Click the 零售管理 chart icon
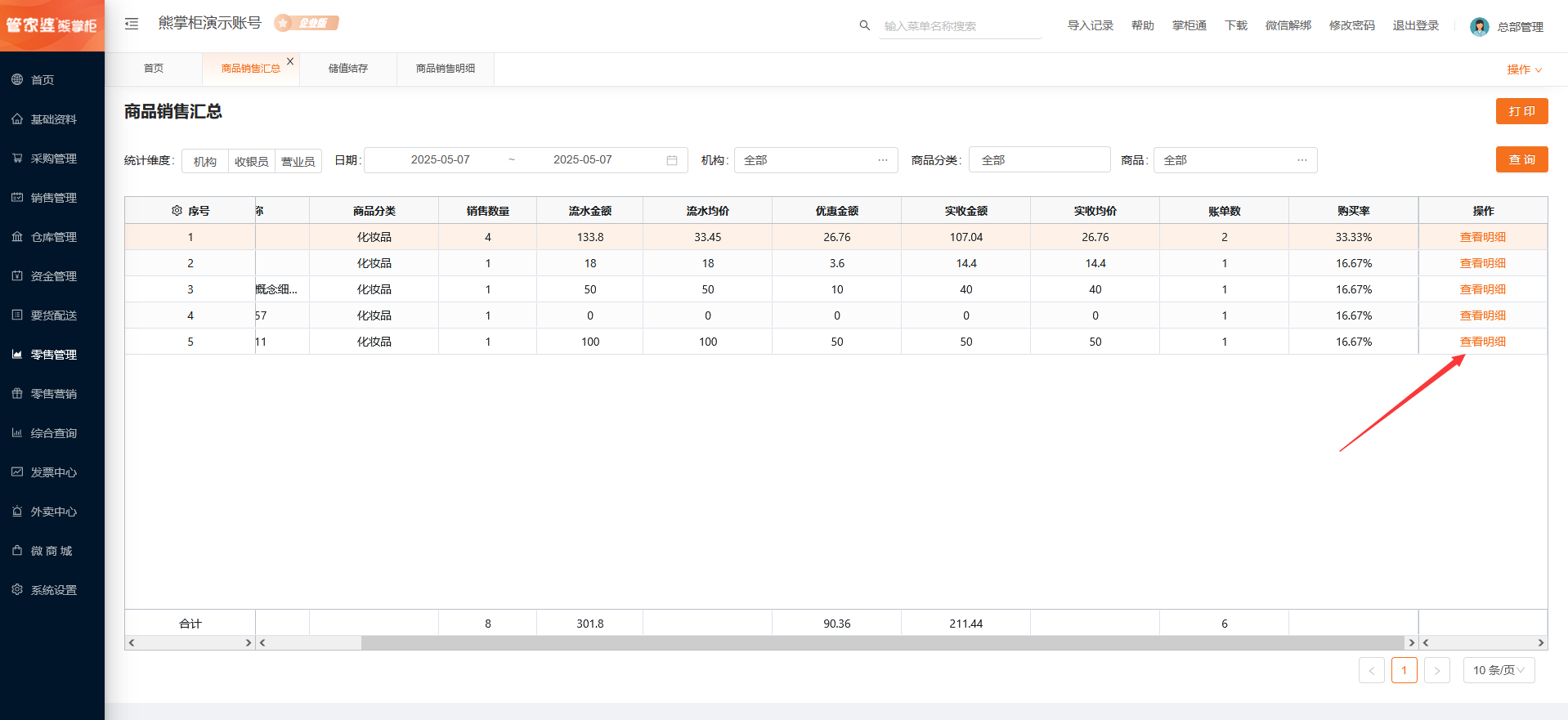This screenshot has height=720, width=1568. (17, 354)
